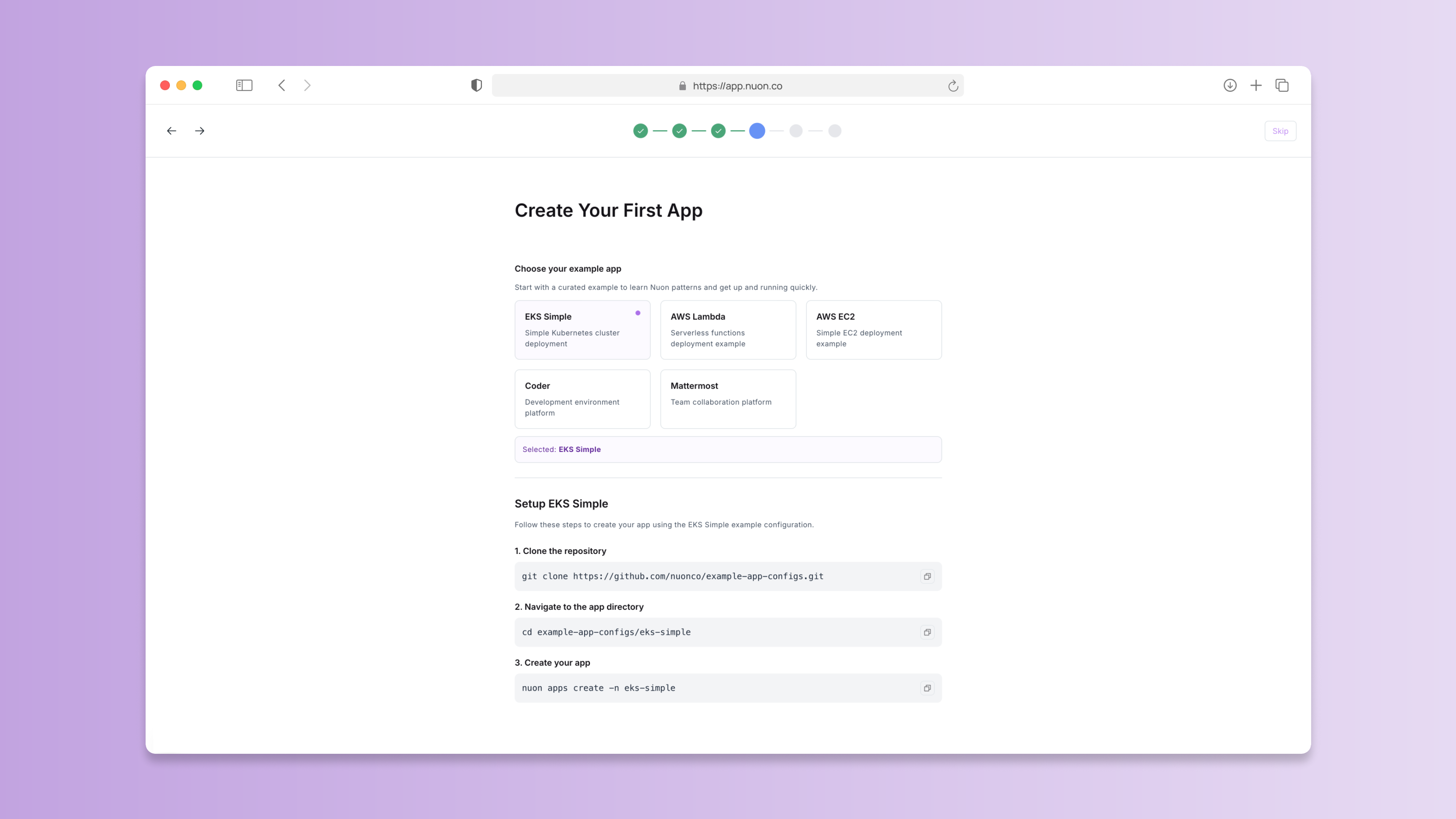Toggle the browser sidebar icon
Viewport: 1456px width, 819px height.
coord(244,85)
